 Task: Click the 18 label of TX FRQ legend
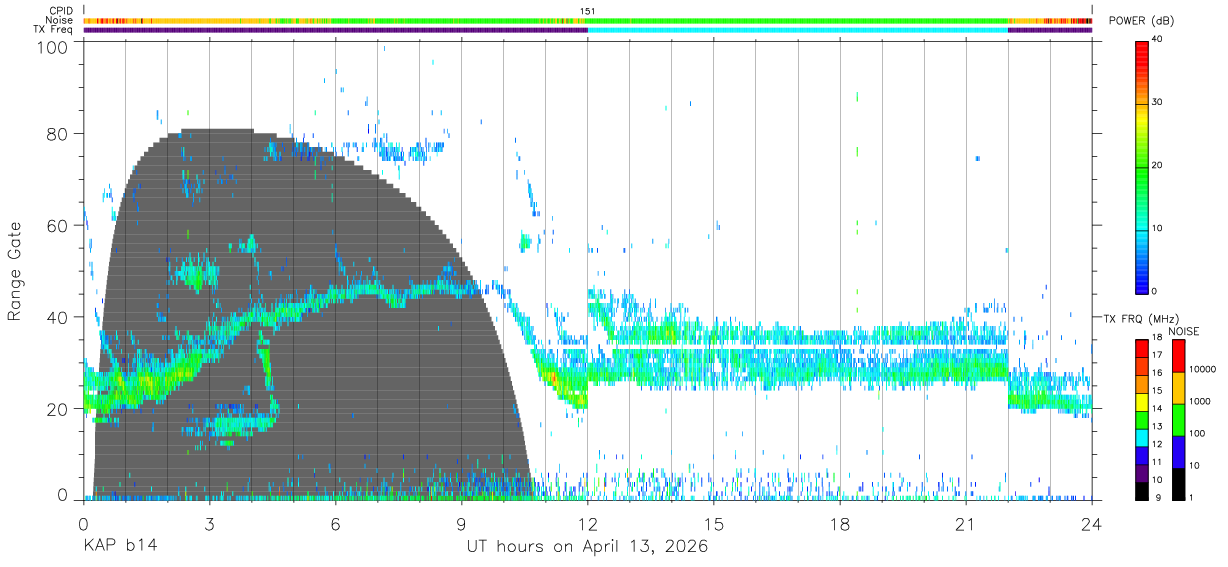[1158, 338]
